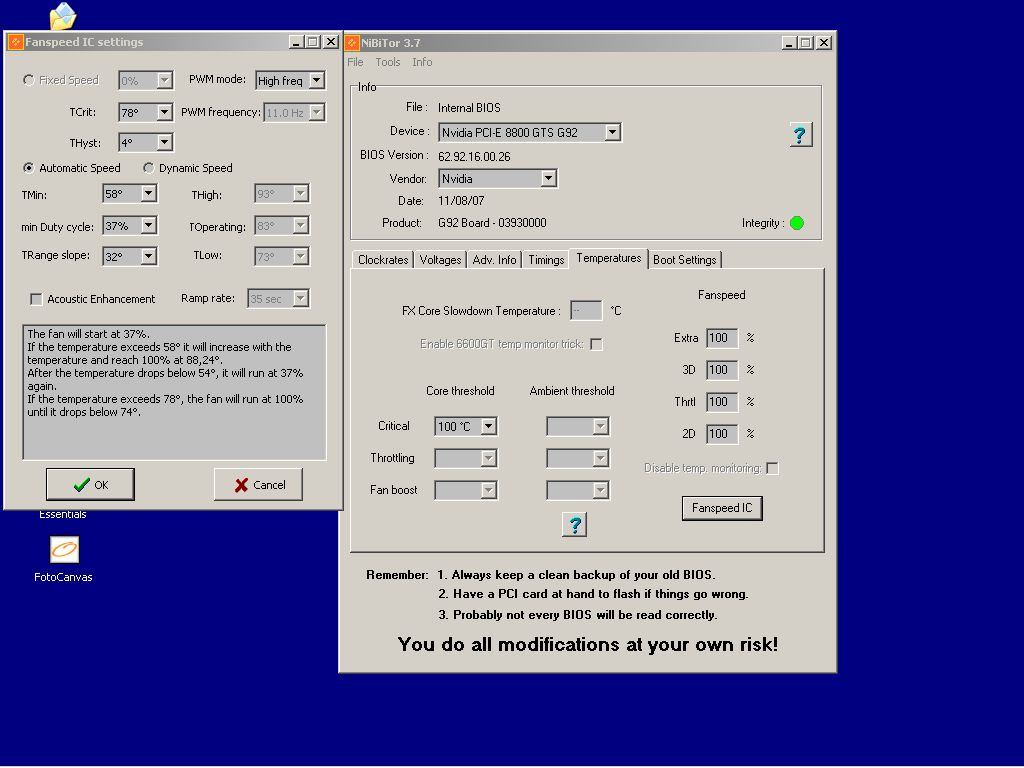Switch to the Clockrates tab
The width and height of the screenshot is (1024, 768).
click(383, 260)
